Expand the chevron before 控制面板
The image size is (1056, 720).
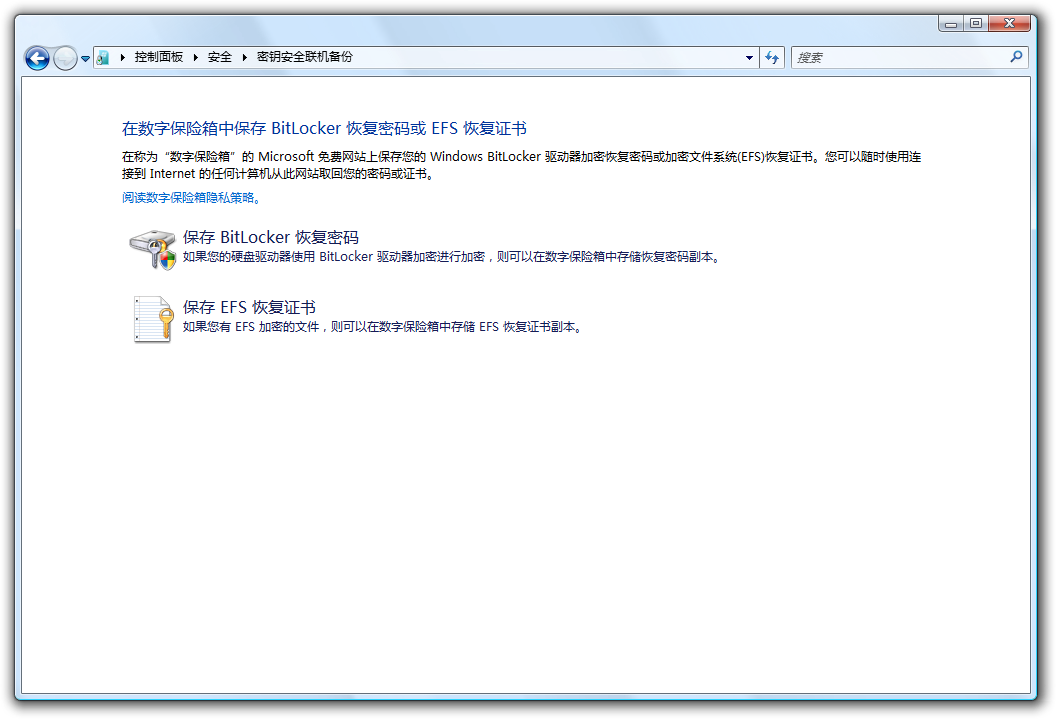(123, 57)
